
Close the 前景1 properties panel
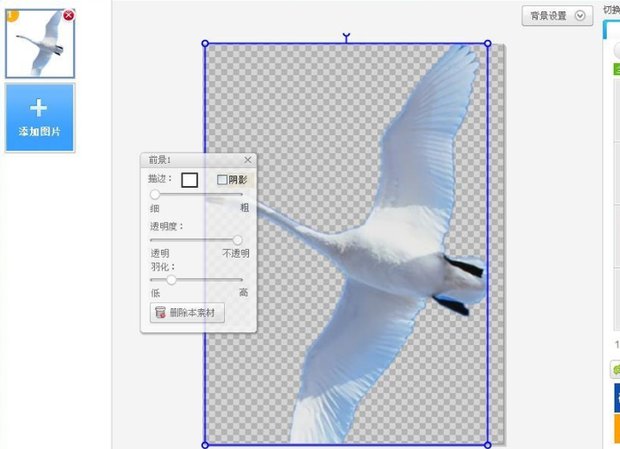(x=248, y=160)
